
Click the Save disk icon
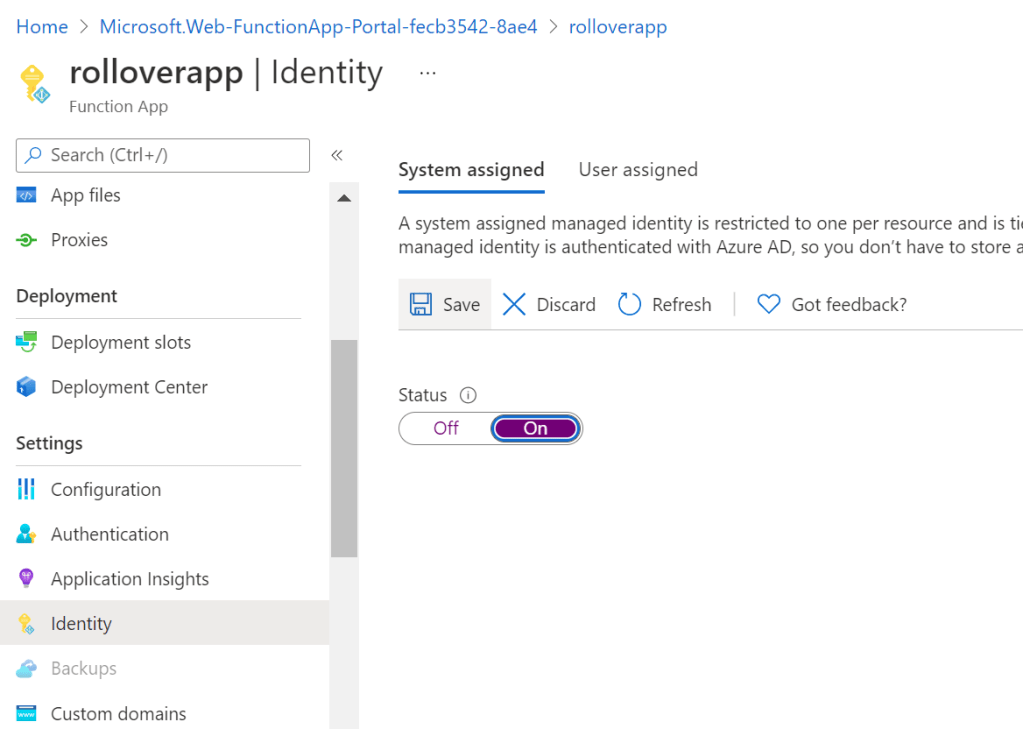(x=421, y=304)
